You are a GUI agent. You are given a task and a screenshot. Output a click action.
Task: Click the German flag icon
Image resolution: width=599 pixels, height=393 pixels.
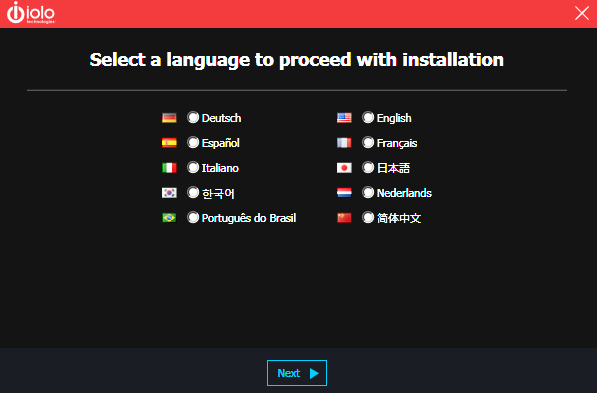click(x=169, y=118)
